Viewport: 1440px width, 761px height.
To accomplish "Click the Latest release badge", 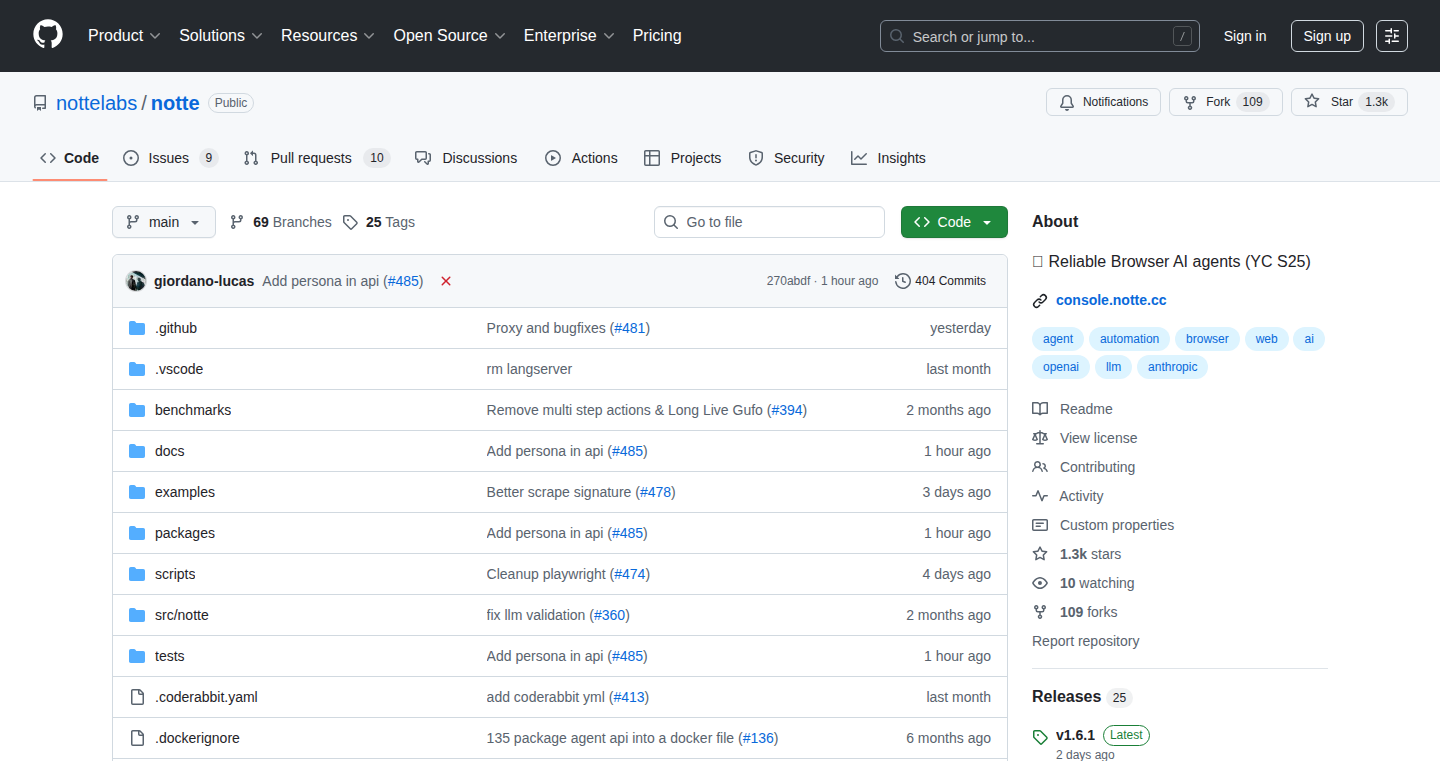I will (x=1126, y=735).
